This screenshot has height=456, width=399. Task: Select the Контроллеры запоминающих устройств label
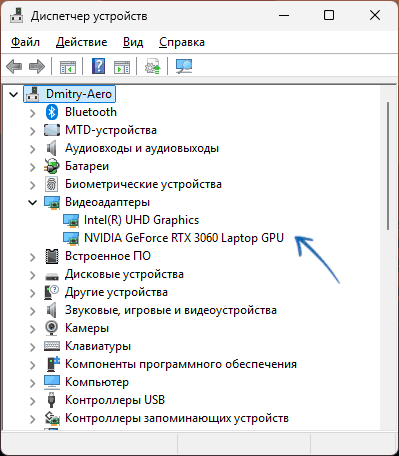pos(177,418)
